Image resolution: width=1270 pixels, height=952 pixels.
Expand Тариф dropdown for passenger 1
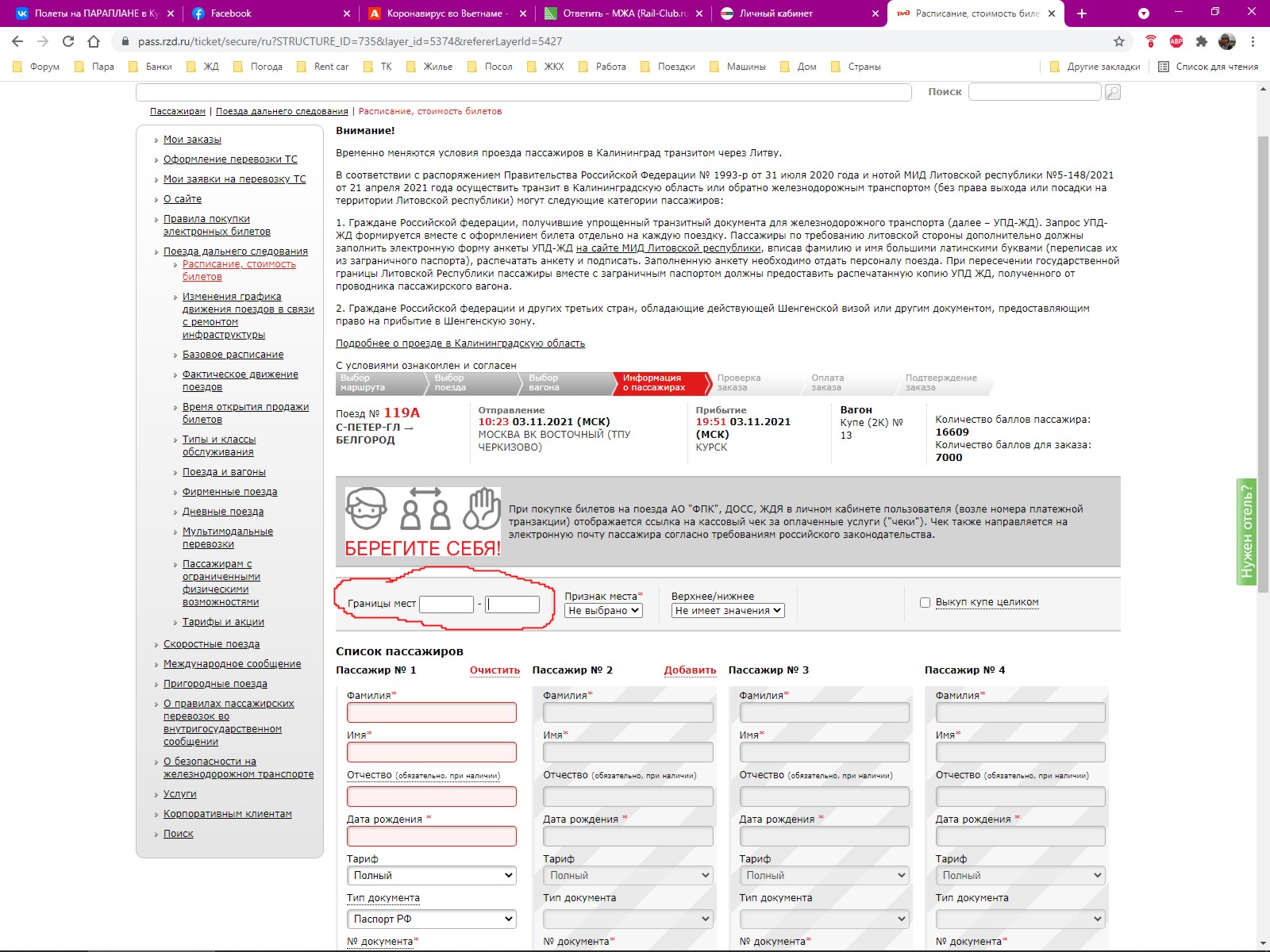pyautogui.click(x=431, y=875)
